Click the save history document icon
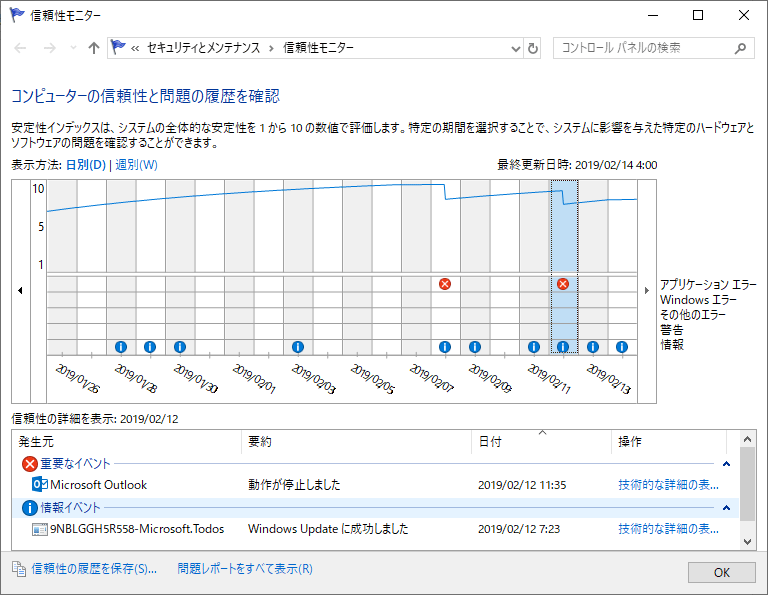The width and height of the screenshot is (768, 595). point(19,569)
